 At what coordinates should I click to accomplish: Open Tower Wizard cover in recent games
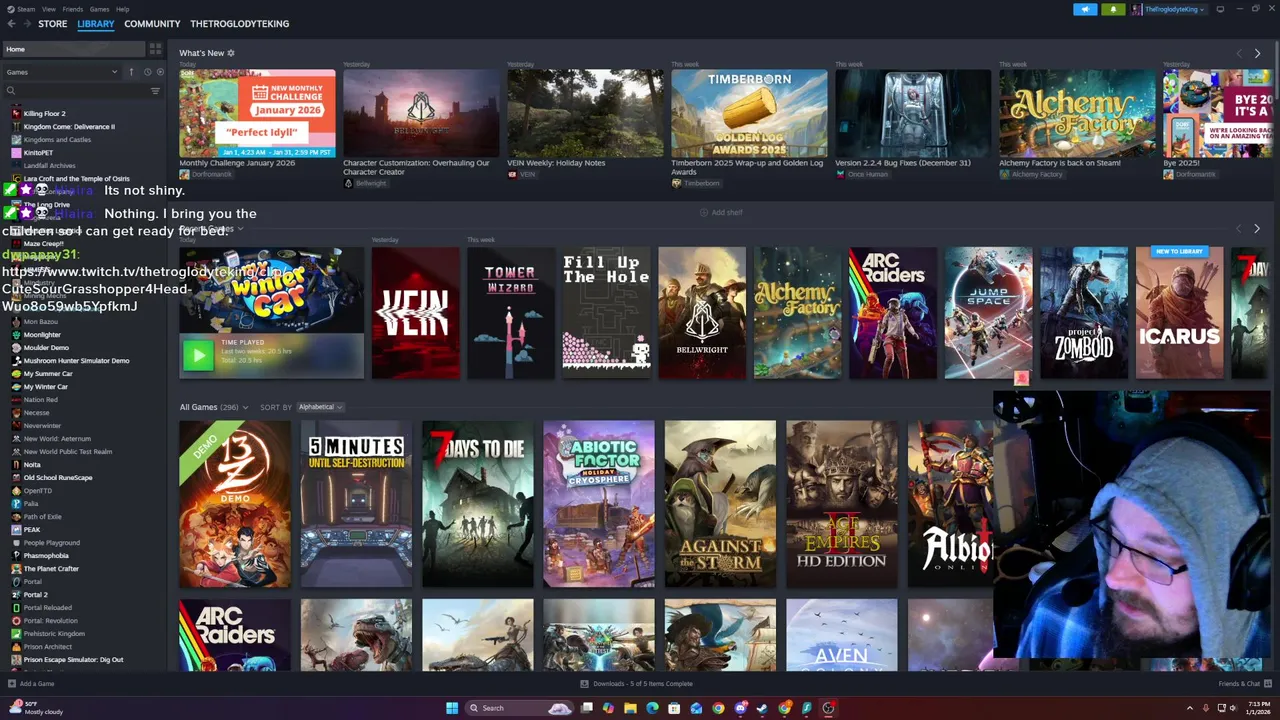510,313
